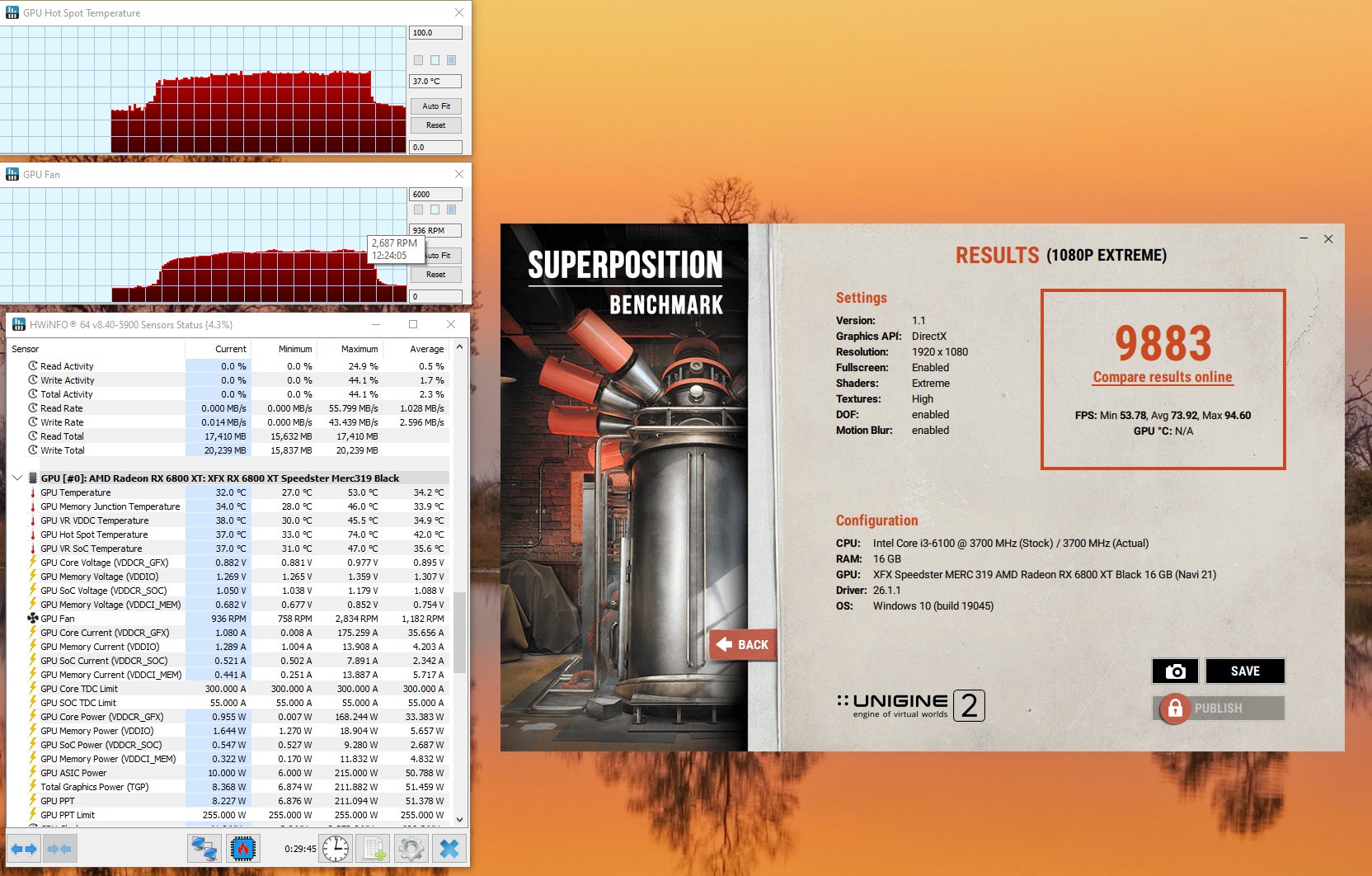Click the lightning icon beside GPU ASIC Power
1372x876 pixels.
(33, 773)
